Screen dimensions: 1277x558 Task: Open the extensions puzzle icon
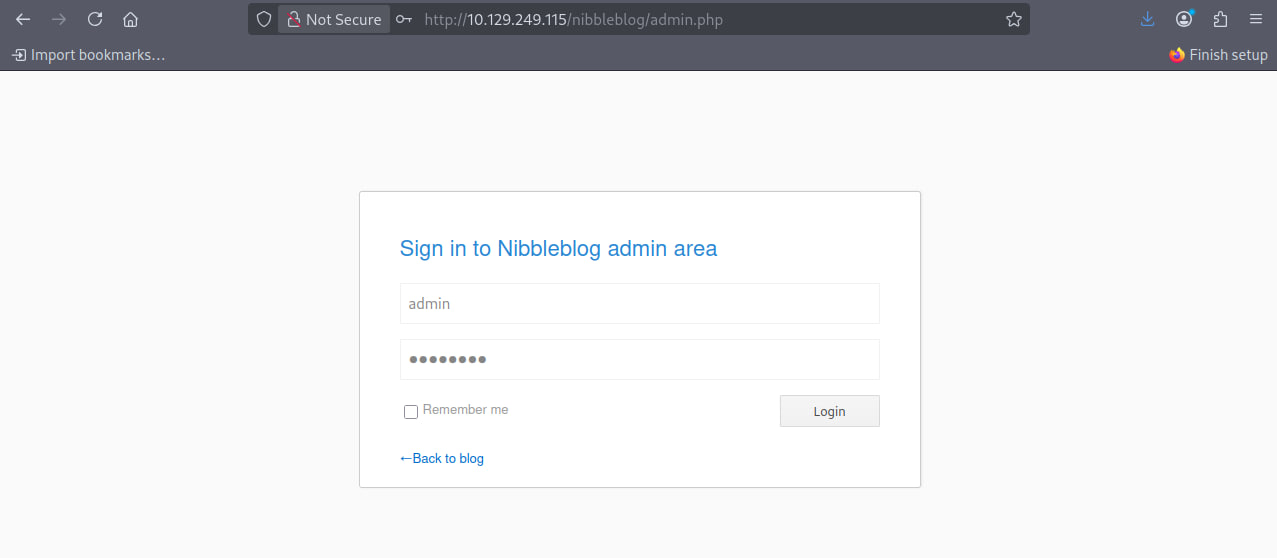[x=1220, y=19]
